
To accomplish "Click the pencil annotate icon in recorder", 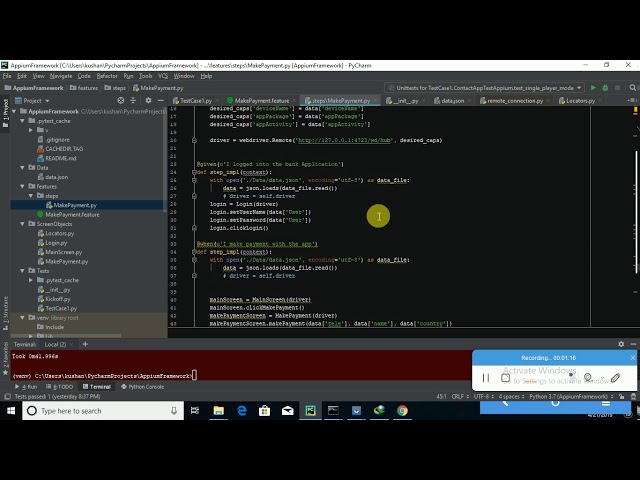I will [x=616, y=378].
